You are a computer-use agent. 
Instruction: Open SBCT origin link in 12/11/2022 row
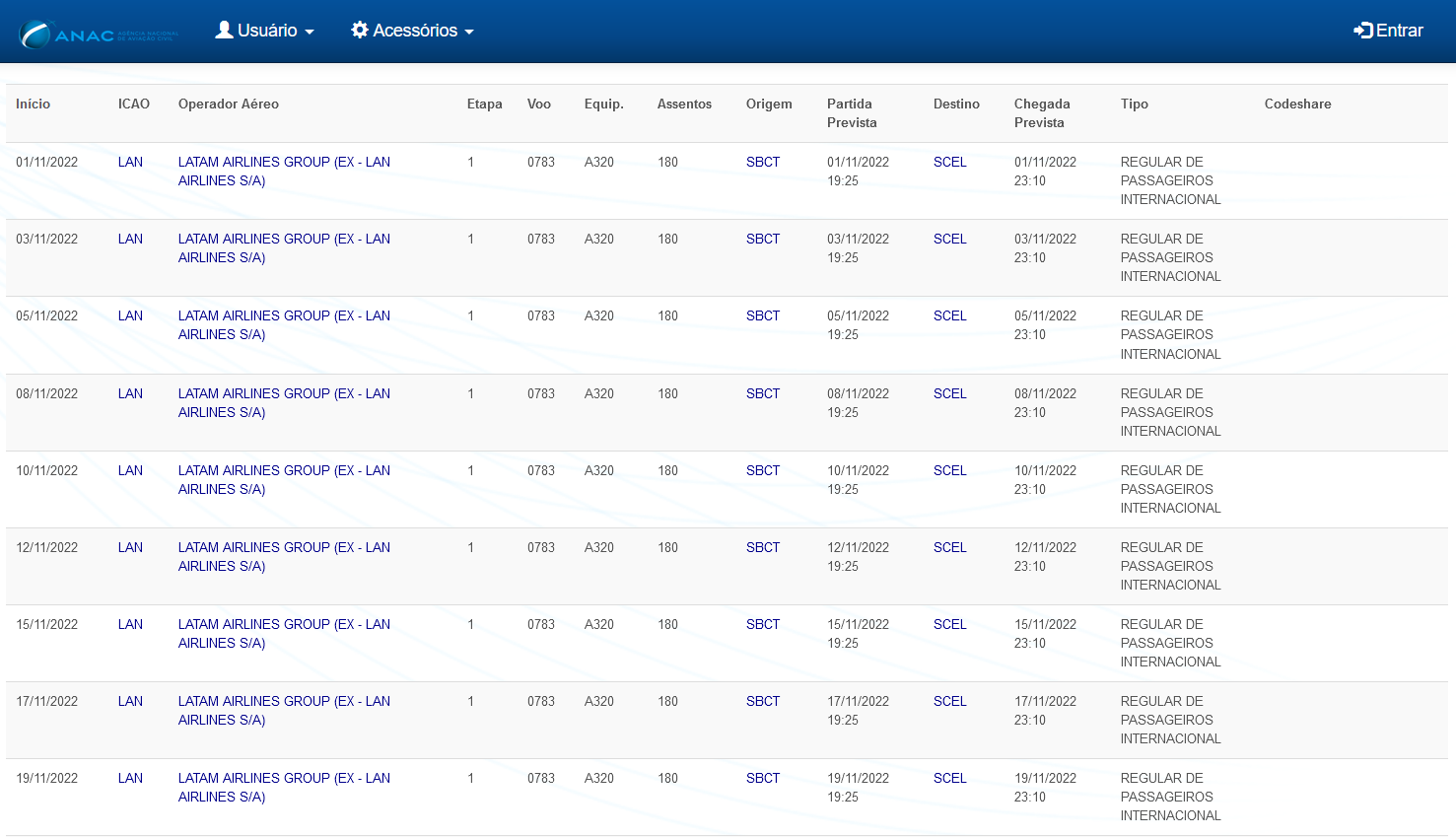tap(763, 547)
